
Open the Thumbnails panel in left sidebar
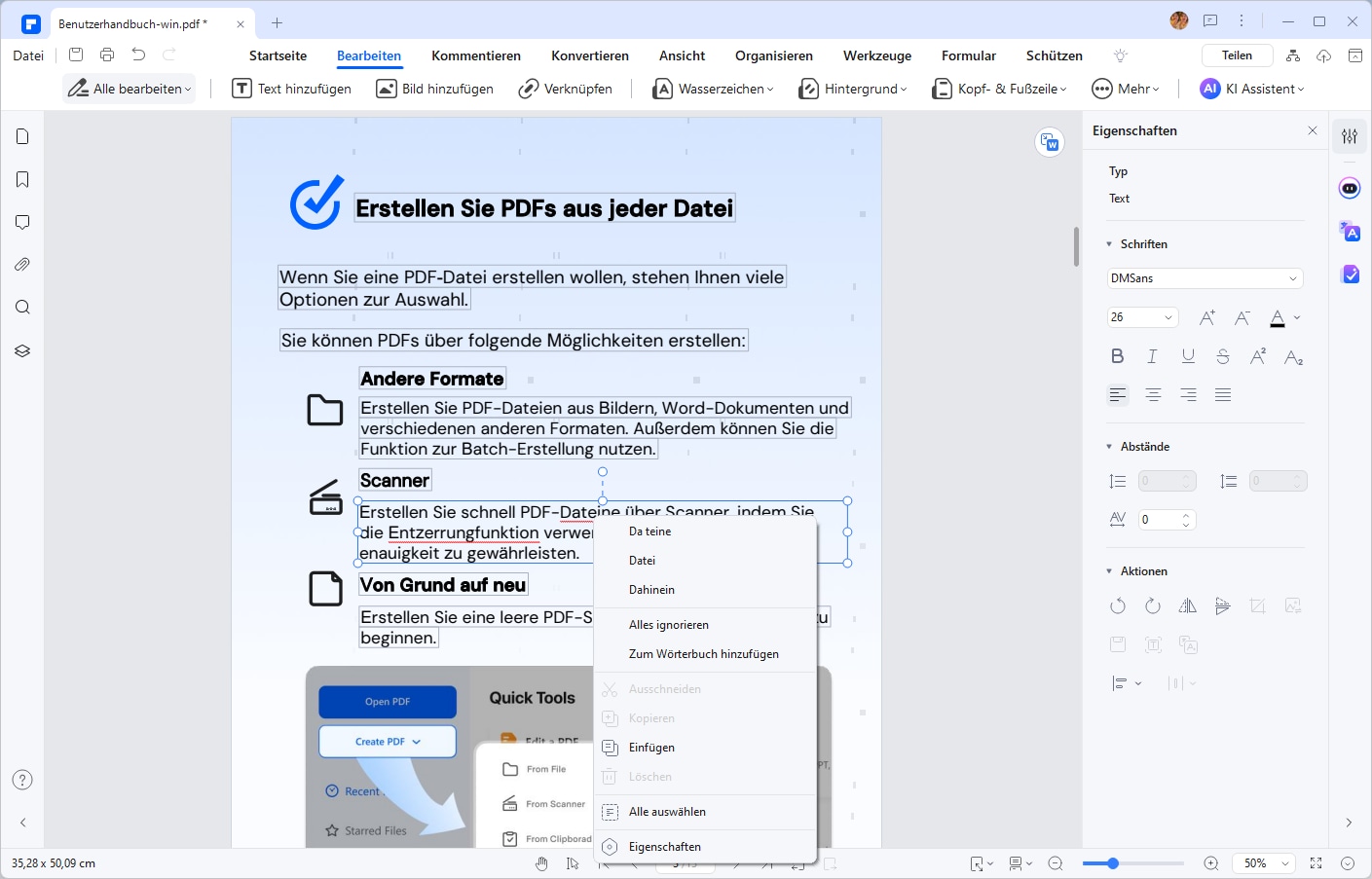coord(22,136)
